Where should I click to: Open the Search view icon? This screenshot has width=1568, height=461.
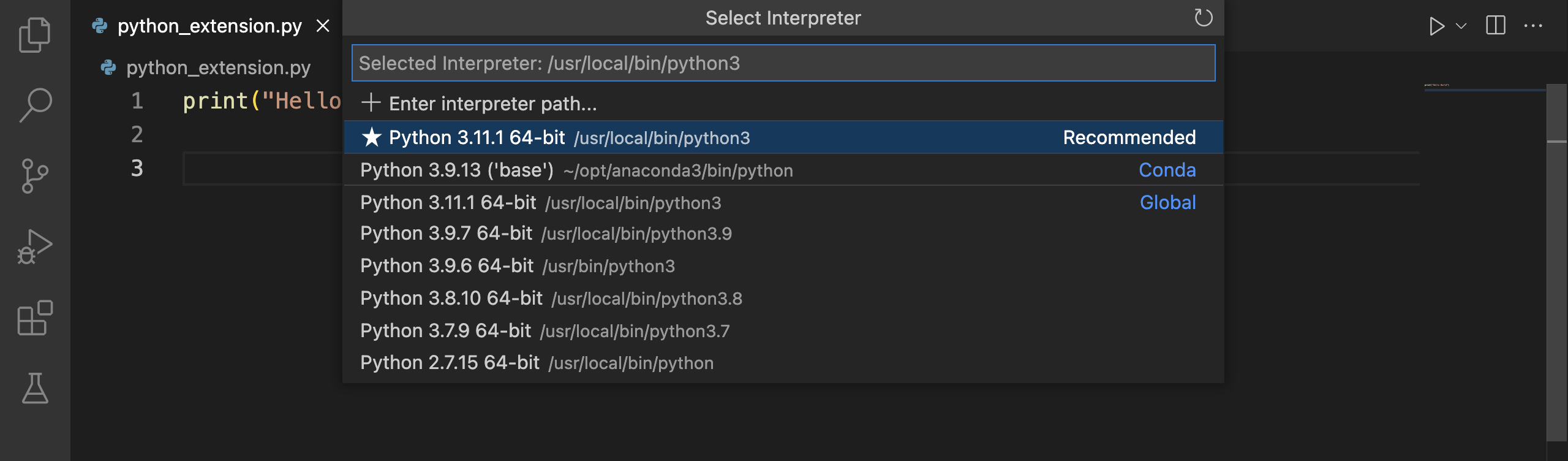tap(35, 105)
